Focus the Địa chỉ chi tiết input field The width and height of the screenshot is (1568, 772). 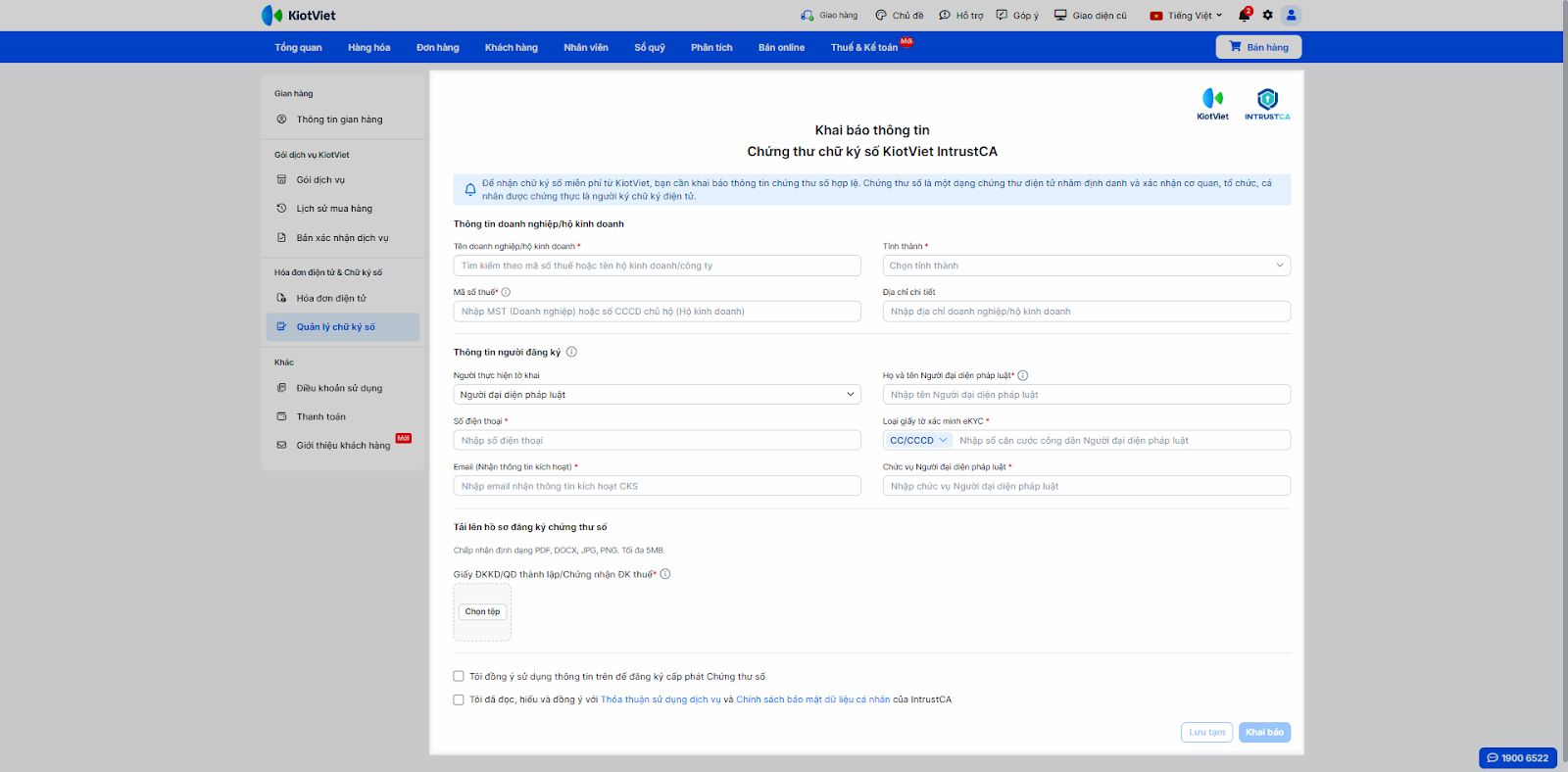tap(1087, 312)
